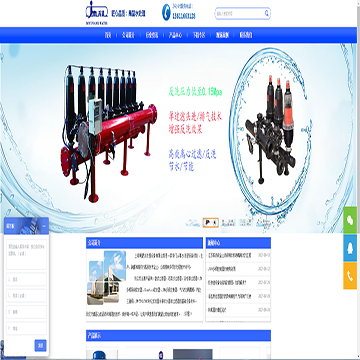
Task: Focus the last field in message widget
Action: (x=26, y=328)
